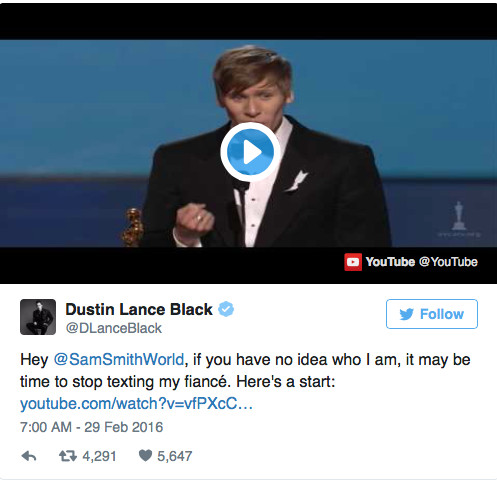Viewport: 497px width, 480px height.
Task: Play the embedded YouTube video
Action: click(x=250, y=152)
